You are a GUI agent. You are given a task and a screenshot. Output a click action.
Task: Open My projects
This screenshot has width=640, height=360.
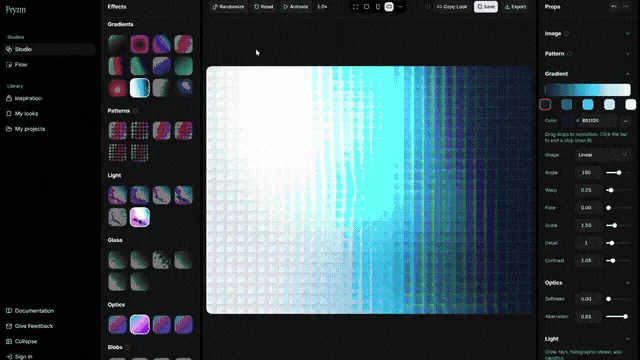[x=49, y=129]
